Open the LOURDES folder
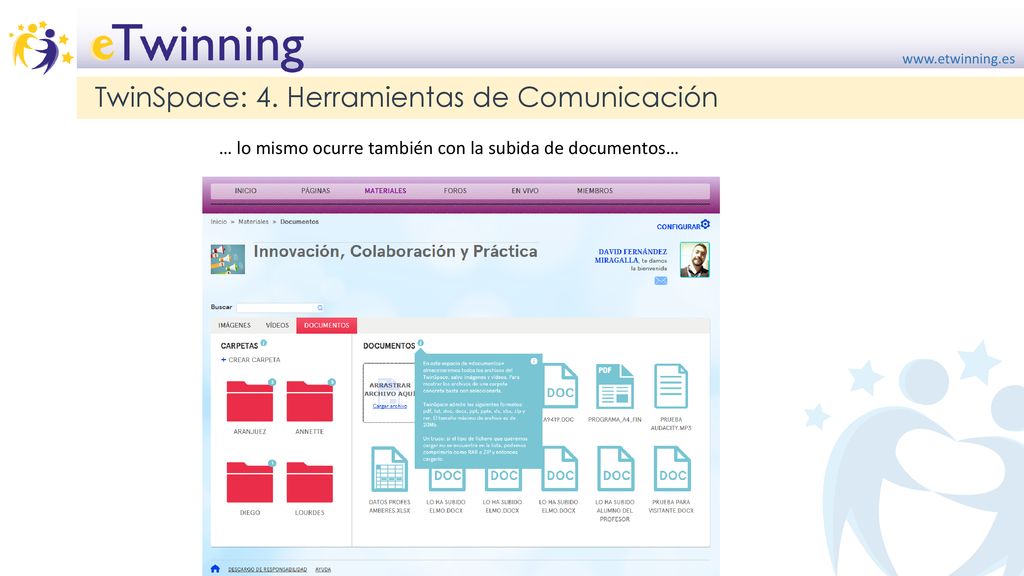1024x576 pixels. [310, 482]
